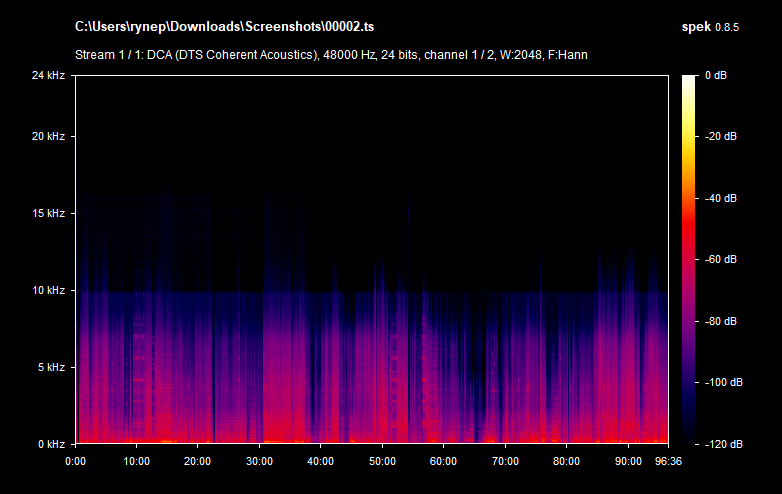Screen dimensions: 782x494
Task: Click the stream info line about DCA
Action: tap(331, 54)
